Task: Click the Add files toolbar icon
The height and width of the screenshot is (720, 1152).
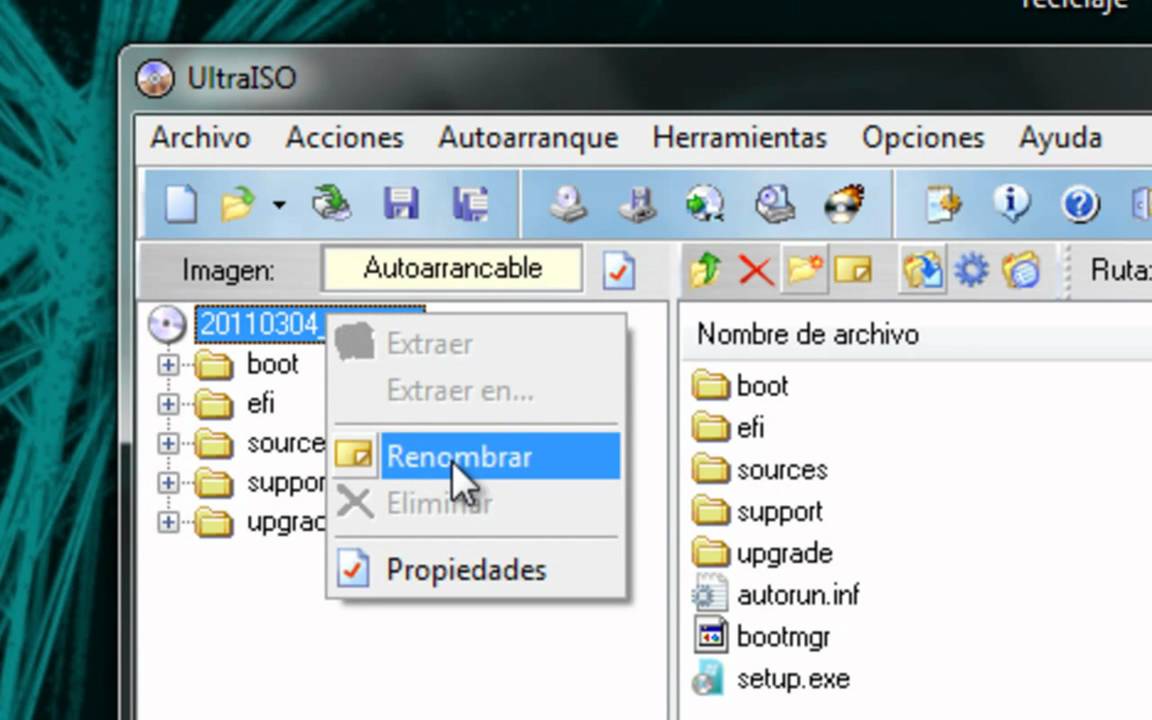Action: point(943,204)
